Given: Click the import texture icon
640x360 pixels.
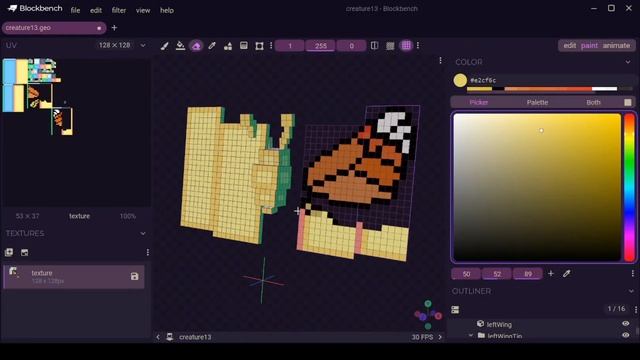Looking at the screenshot, I should point(9,252).
